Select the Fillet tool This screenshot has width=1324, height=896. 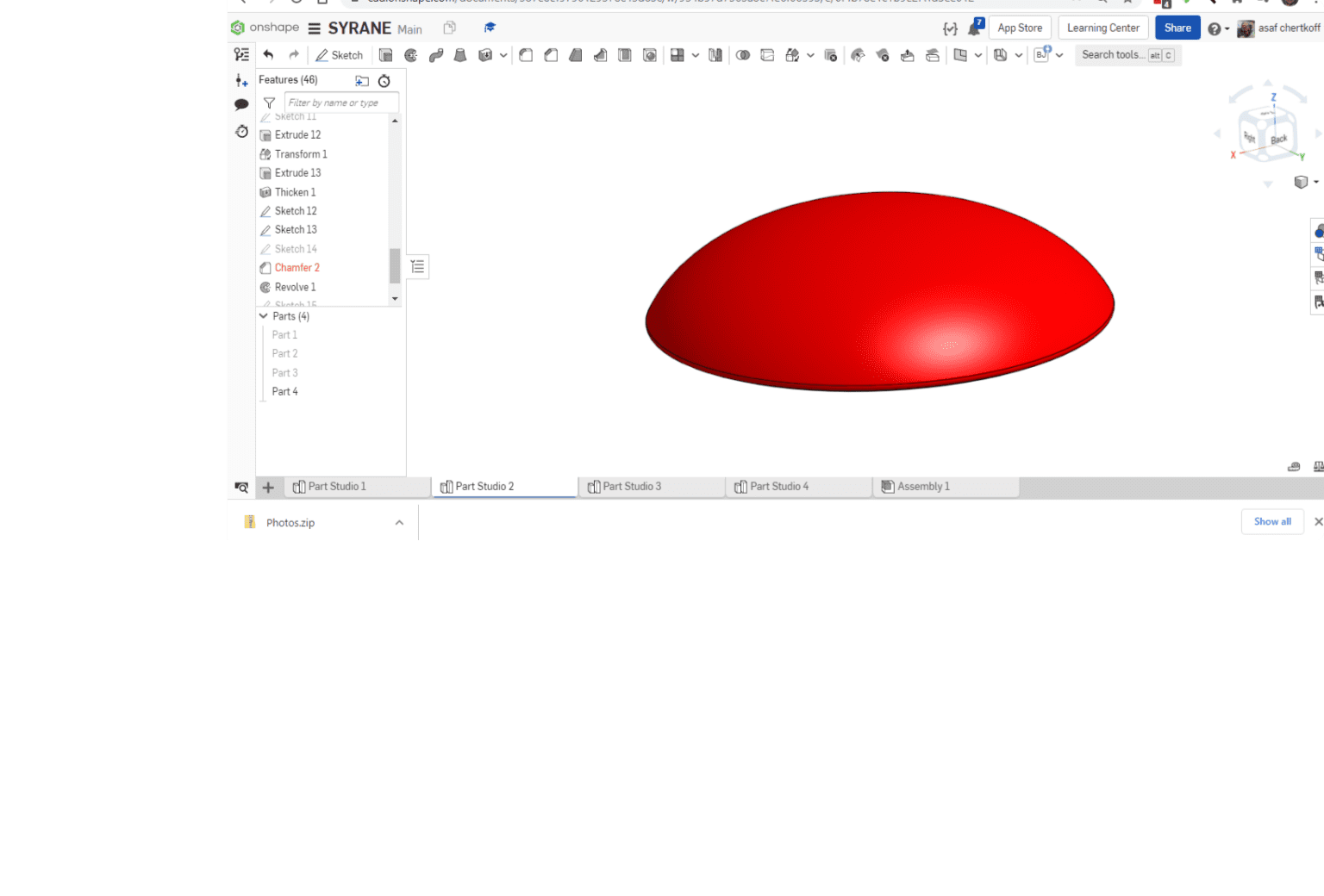pos(526,55)
